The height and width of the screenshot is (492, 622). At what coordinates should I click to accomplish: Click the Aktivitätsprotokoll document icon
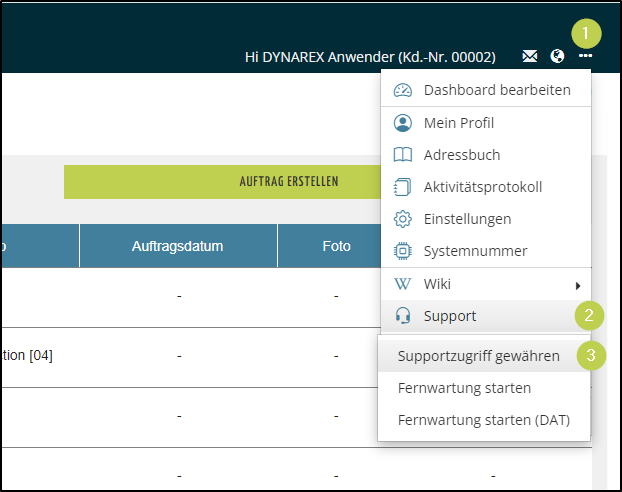pos(403,187)
